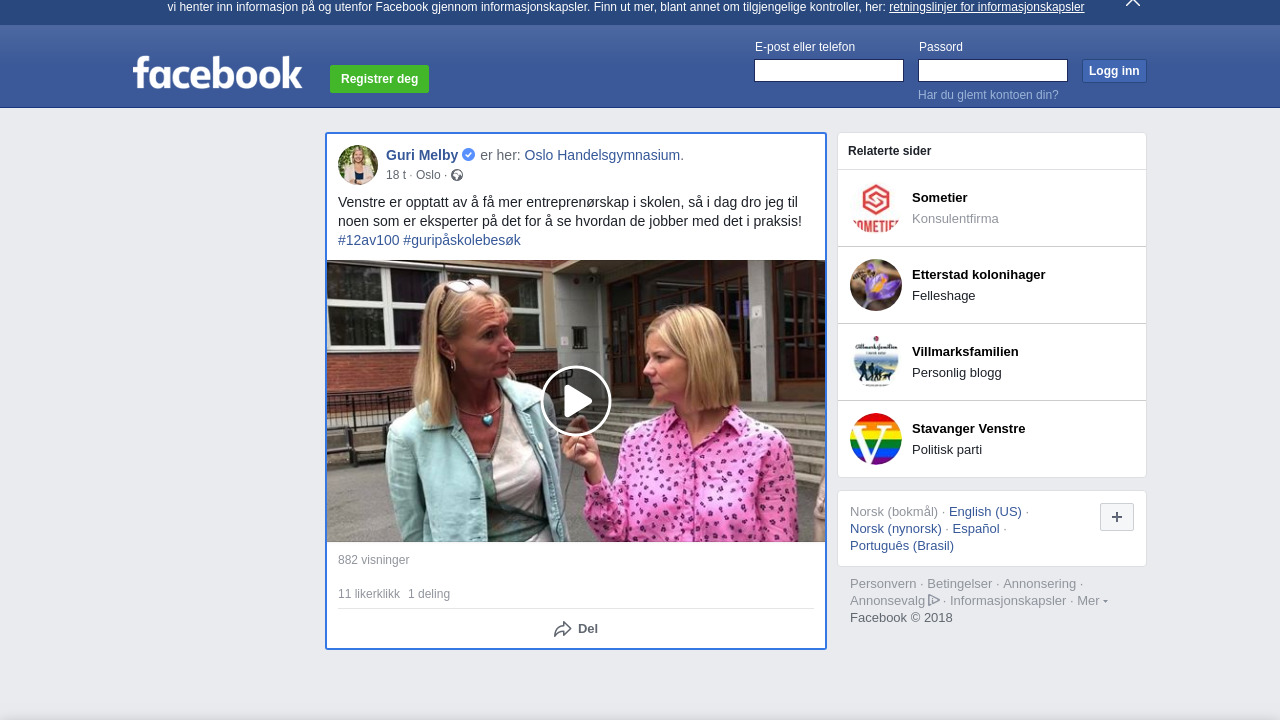Click the Relaterte sider heading
The height and width of the screenshot is (720, 1280).
[889, 151]
